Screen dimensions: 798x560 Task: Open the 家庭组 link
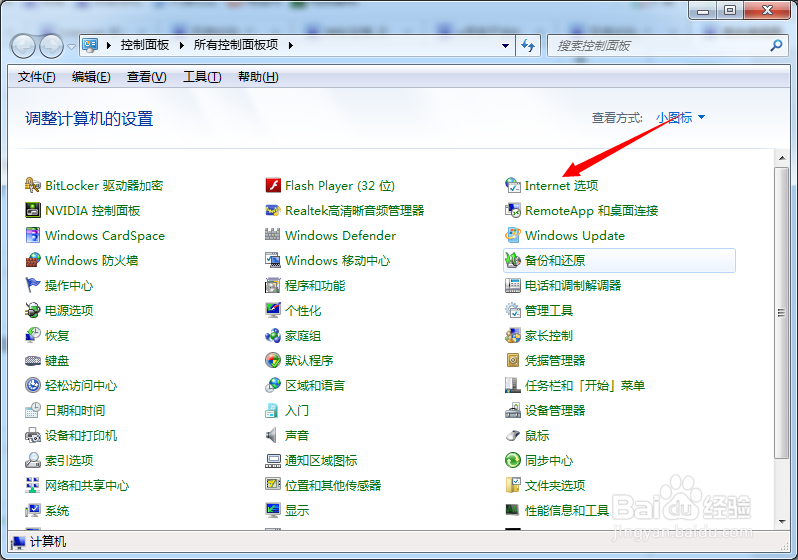coord(303,335)
